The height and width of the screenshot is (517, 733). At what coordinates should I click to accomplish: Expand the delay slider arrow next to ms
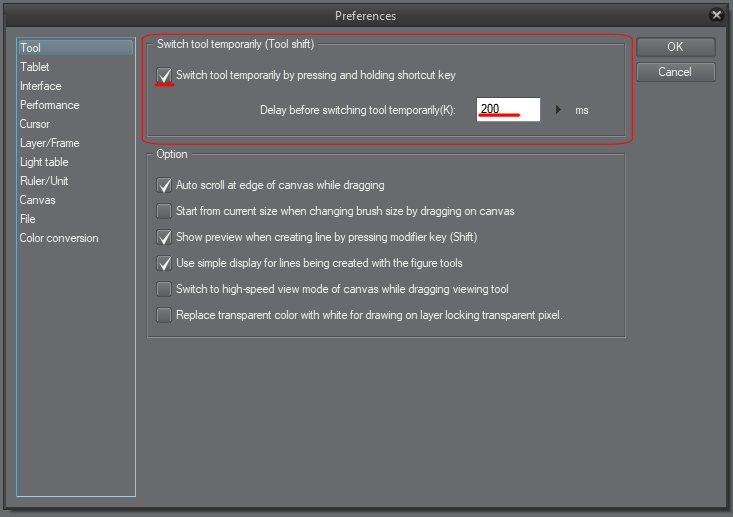coord(558,110)
